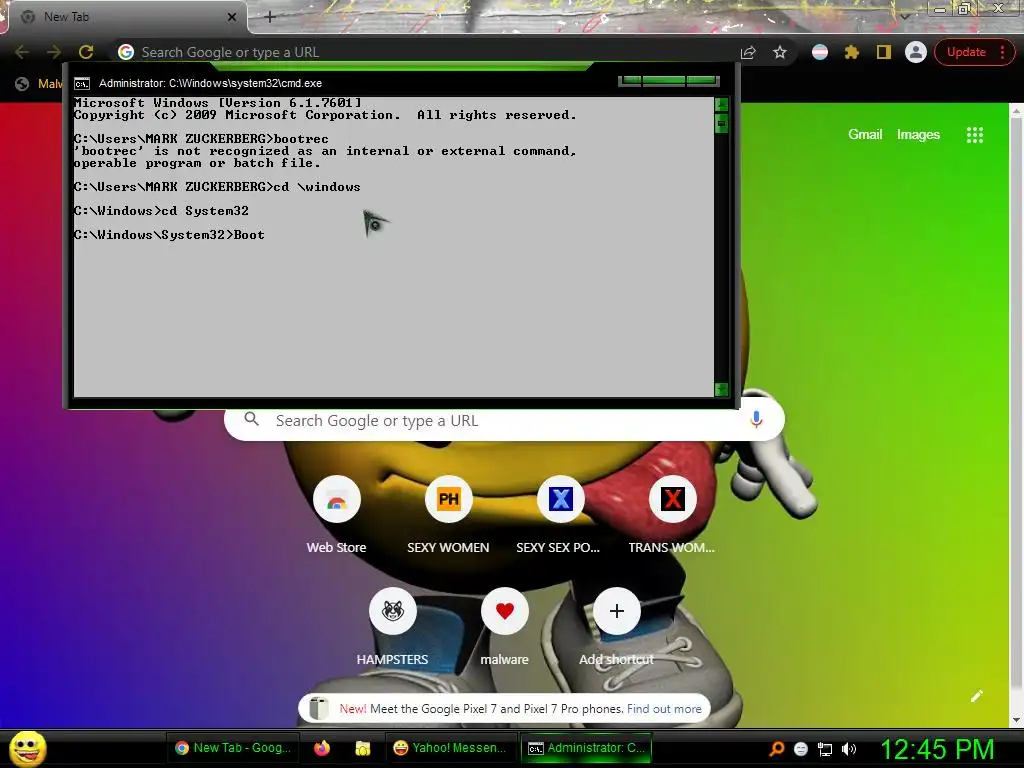Screen dimensions: 1024x768
Task: Click the cmd window scrollbar up arrow
Action: (x=721, y=104)
